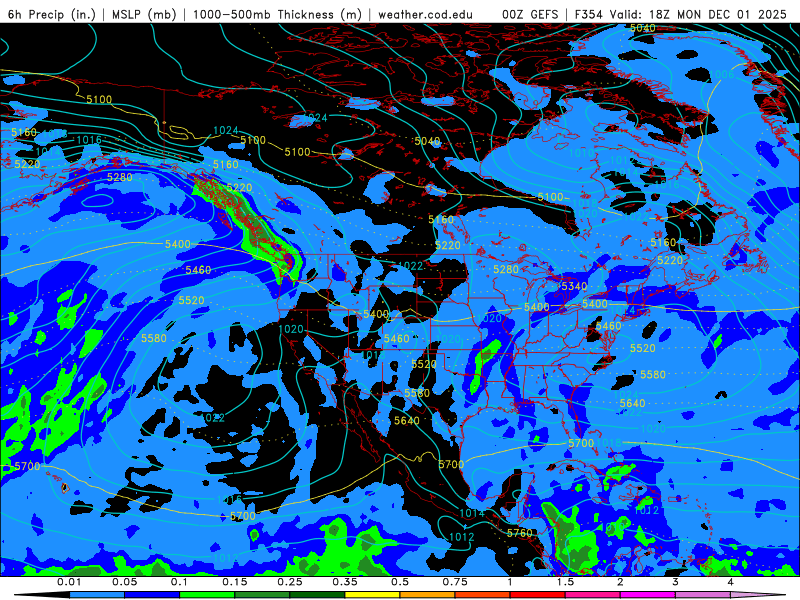Click the 'Valid: 18Z MON DEC 01 2025' text

(697, 14)
